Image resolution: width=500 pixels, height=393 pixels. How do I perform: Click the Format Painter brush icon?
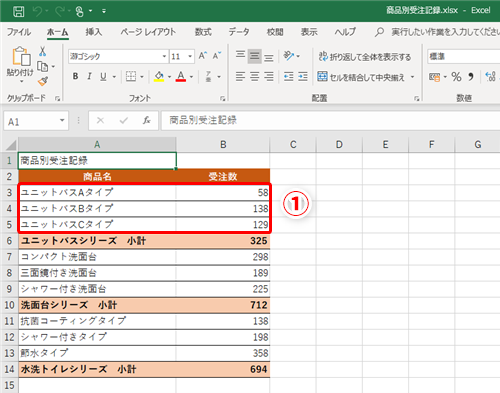click(x=43, y=81)
